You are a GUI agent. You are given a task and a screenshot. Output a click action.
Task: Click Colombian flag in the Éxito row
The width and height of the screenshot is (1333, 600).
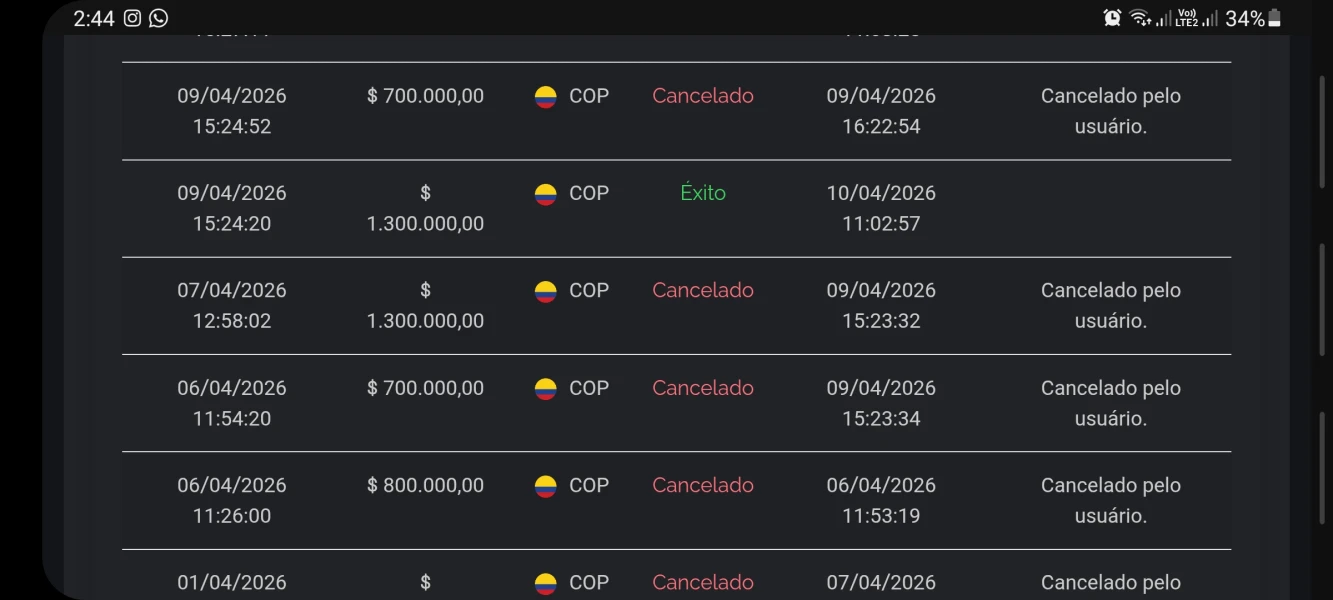click(x=545, y=194)
